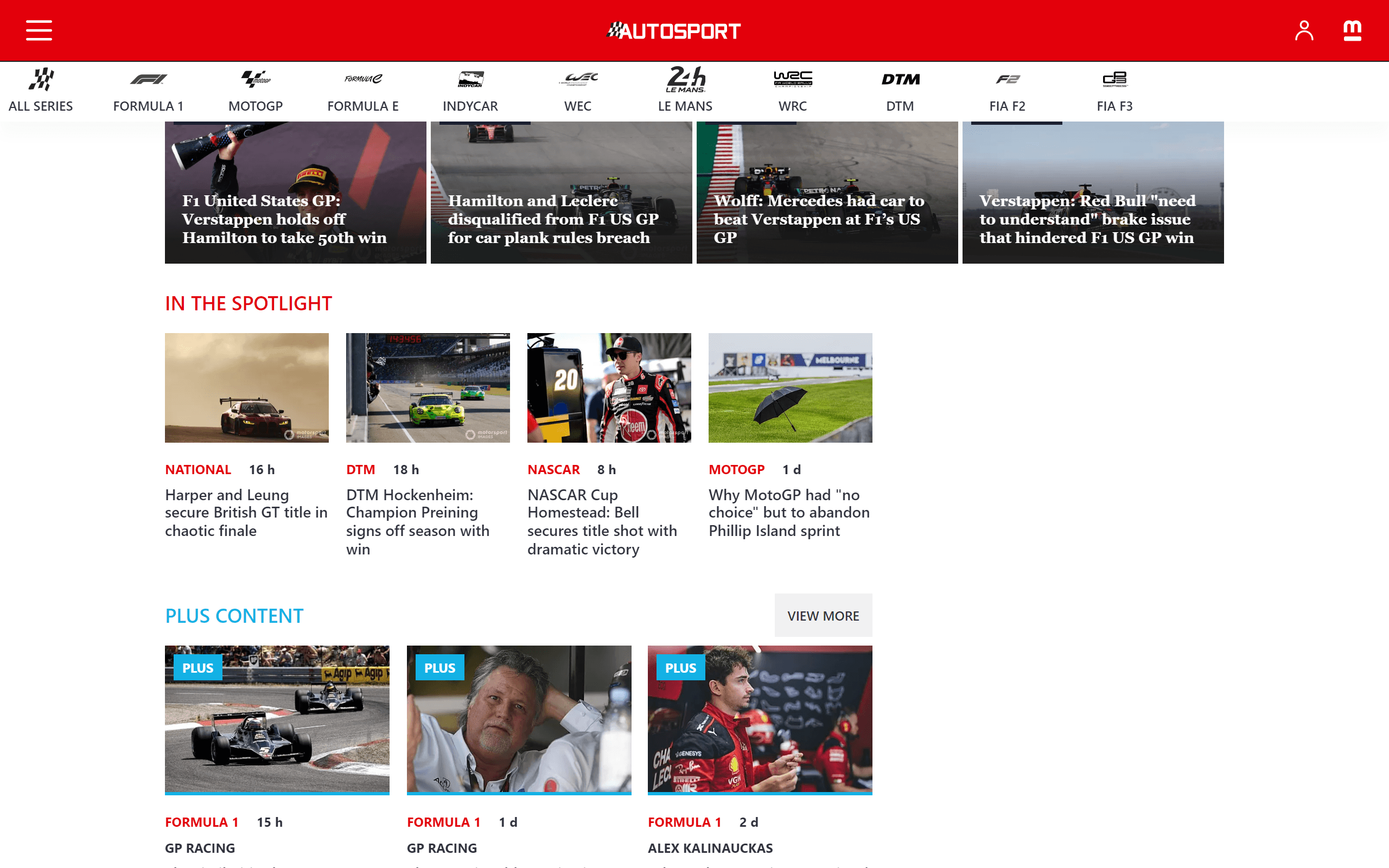
Task: Click the Formula 1 logo icon
Action: [148, 79]
